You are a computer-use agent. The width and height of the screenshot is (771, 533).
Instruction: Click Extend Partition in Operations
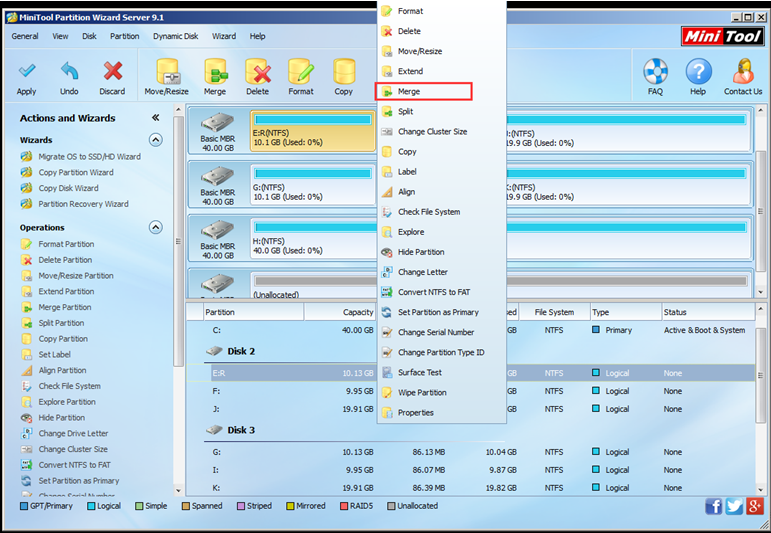pos(66,292)
